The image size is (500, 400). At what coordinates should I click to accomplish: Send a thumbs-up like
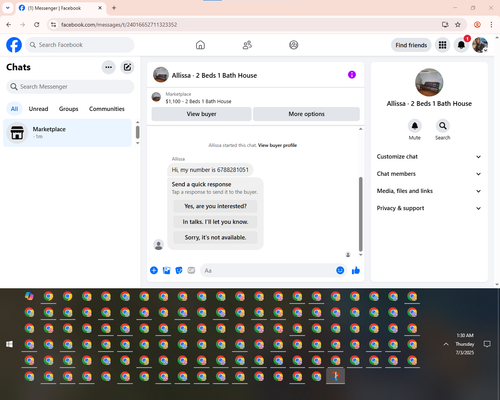point(356,270)
